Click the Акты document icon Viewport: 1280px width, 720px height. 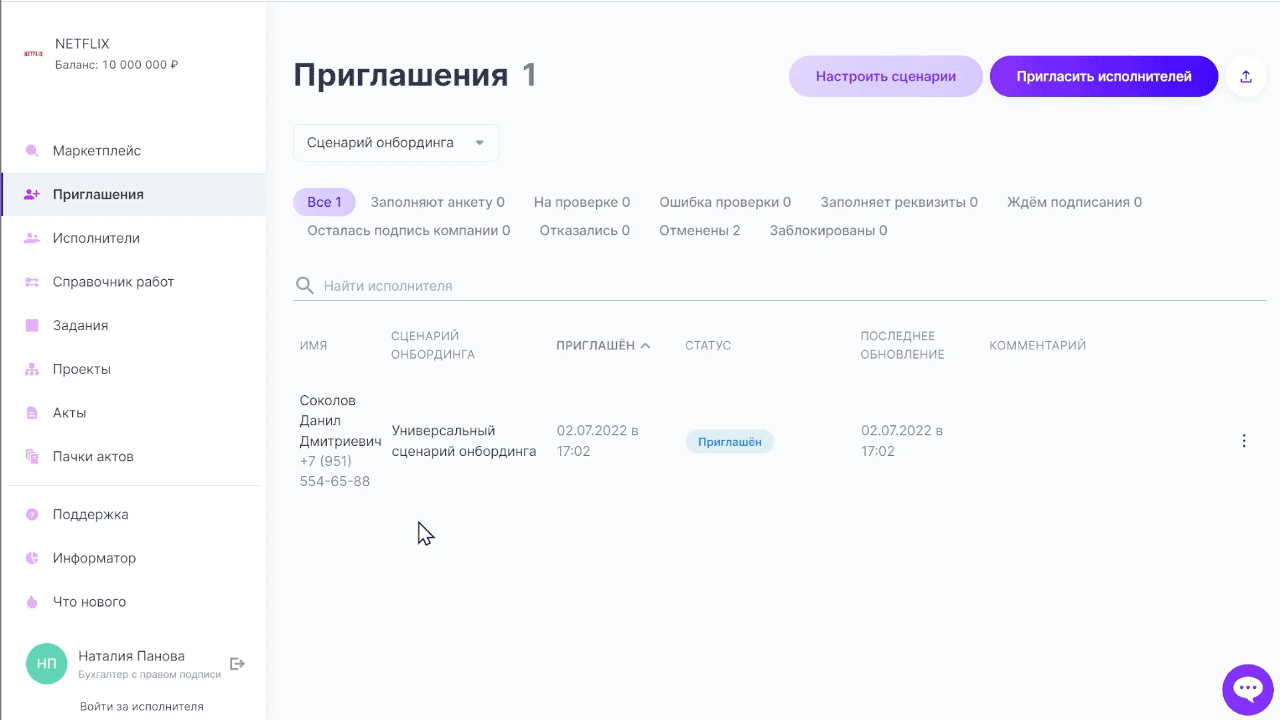coord(32,413)
